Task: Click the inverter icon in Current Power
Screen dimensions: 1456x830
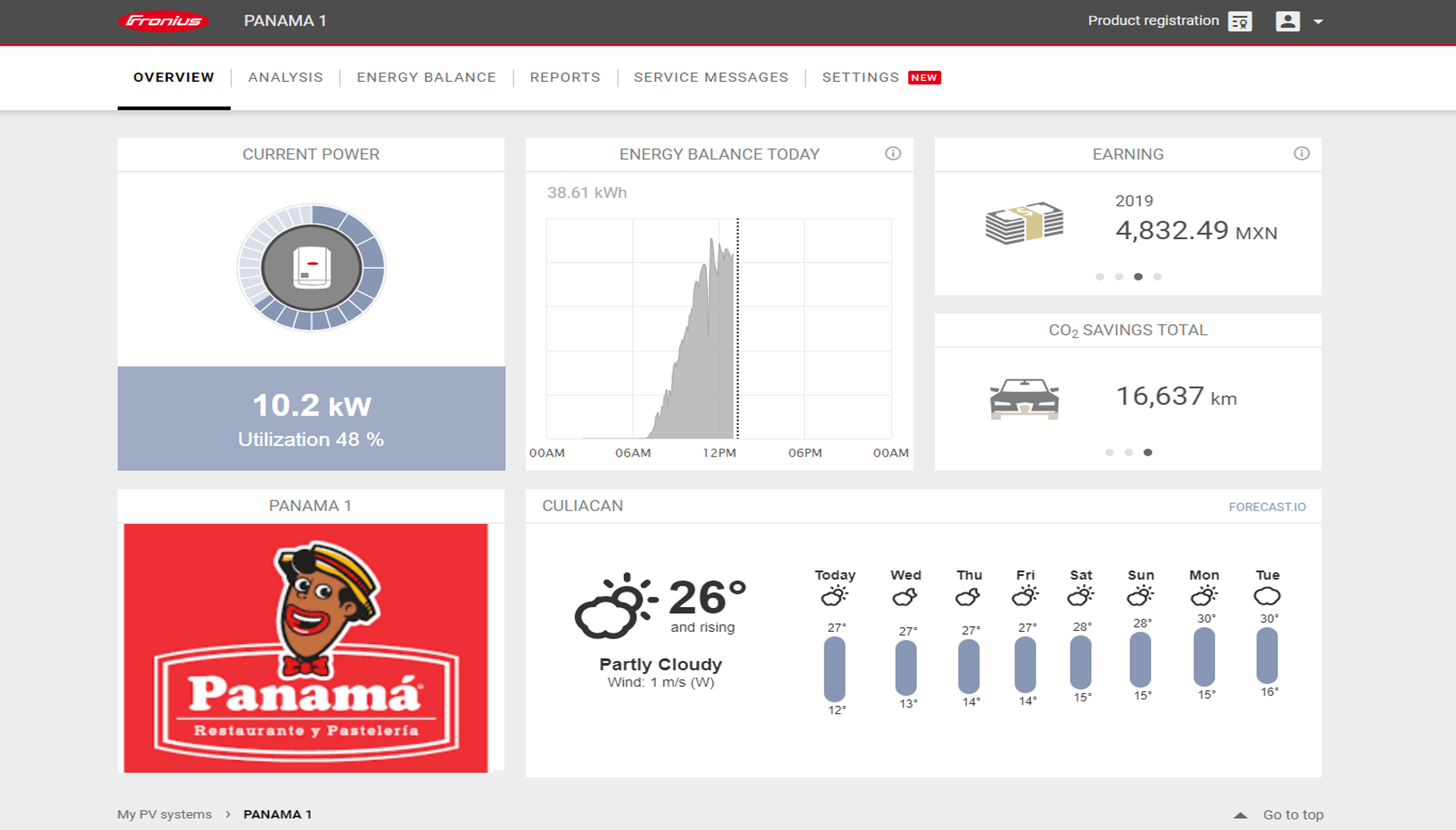Action: click(x=312, y=268)
